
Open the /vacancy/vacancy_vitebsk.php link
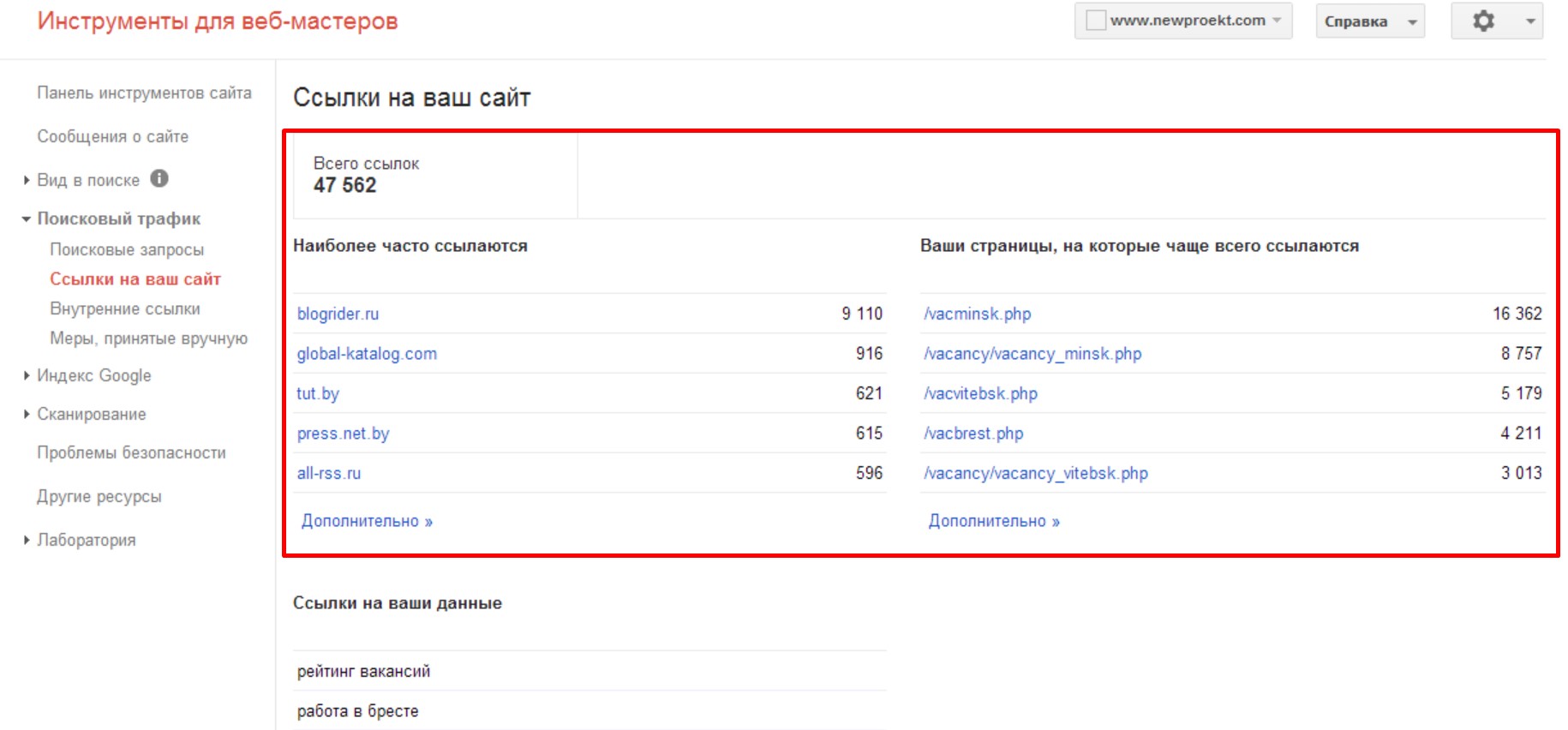pos(1035,473)
